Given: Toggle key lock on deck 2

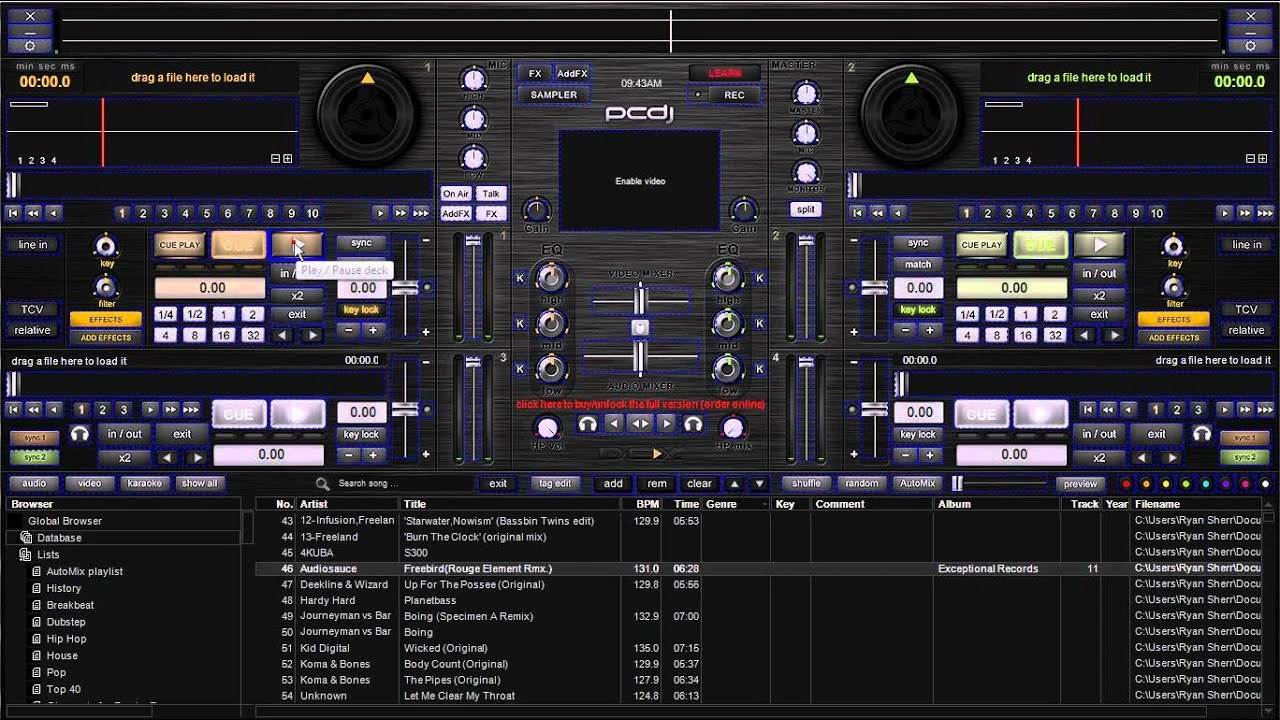Looking at the screenshot, I should tap(918, 310).
